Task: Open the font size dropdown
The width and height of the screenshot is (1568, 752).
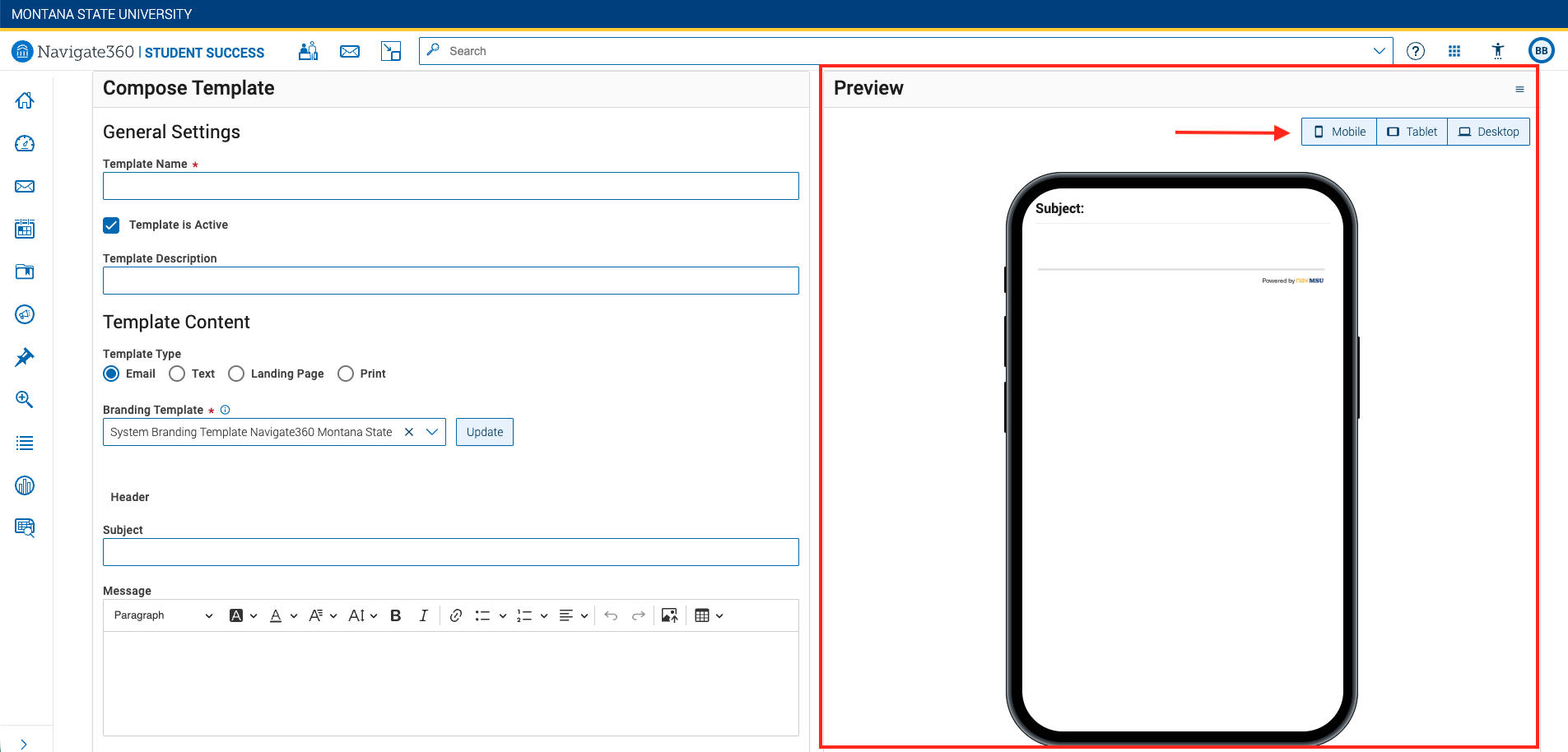Action: [x=363, y=615]
